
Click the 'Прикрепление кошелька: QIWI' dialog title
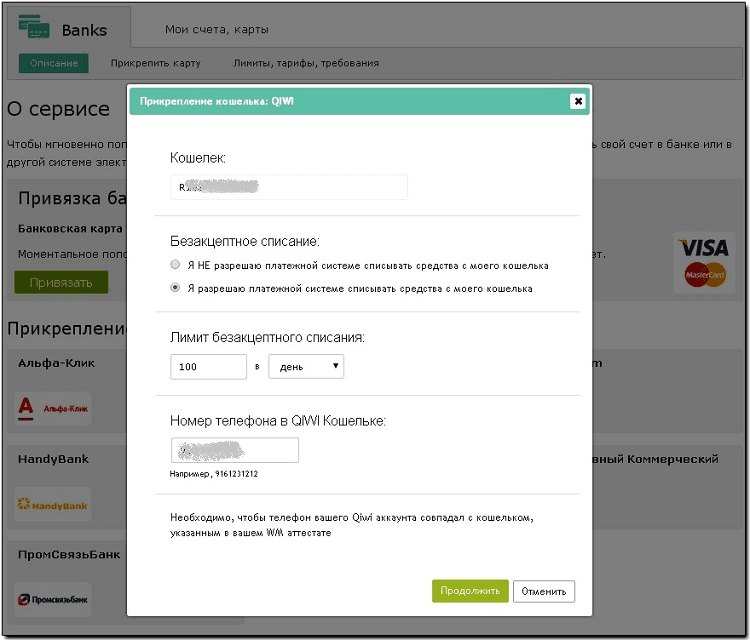217,101
